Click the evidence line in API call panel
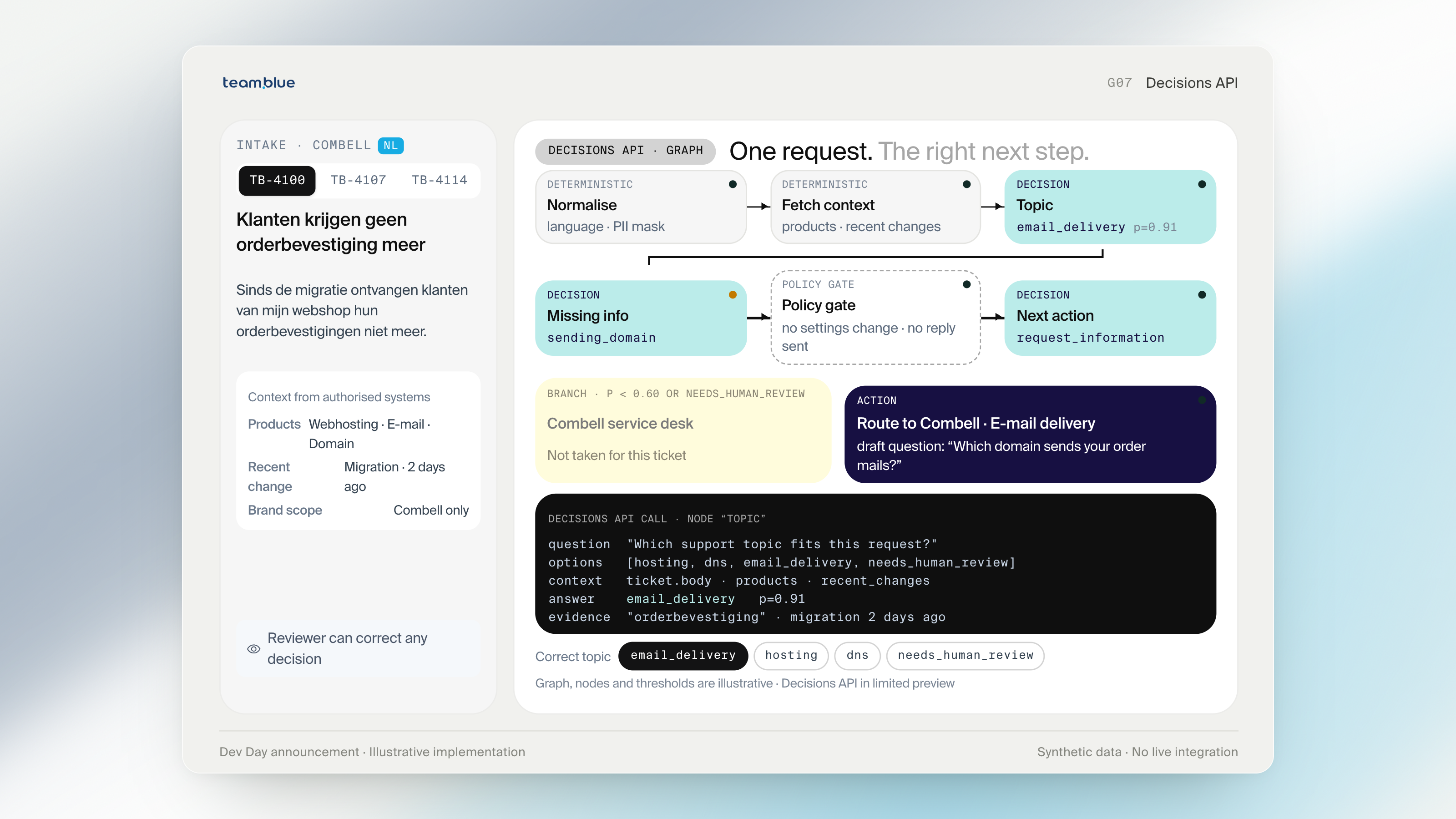The image size is (1456, 819). [x=747, y=617]
